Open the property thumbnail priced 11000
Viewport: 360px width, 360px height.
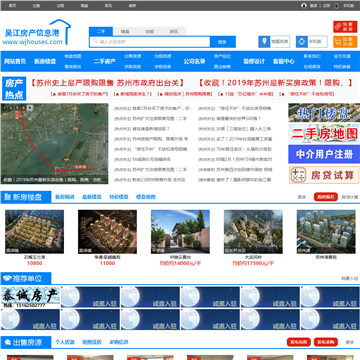coord(107,232)
